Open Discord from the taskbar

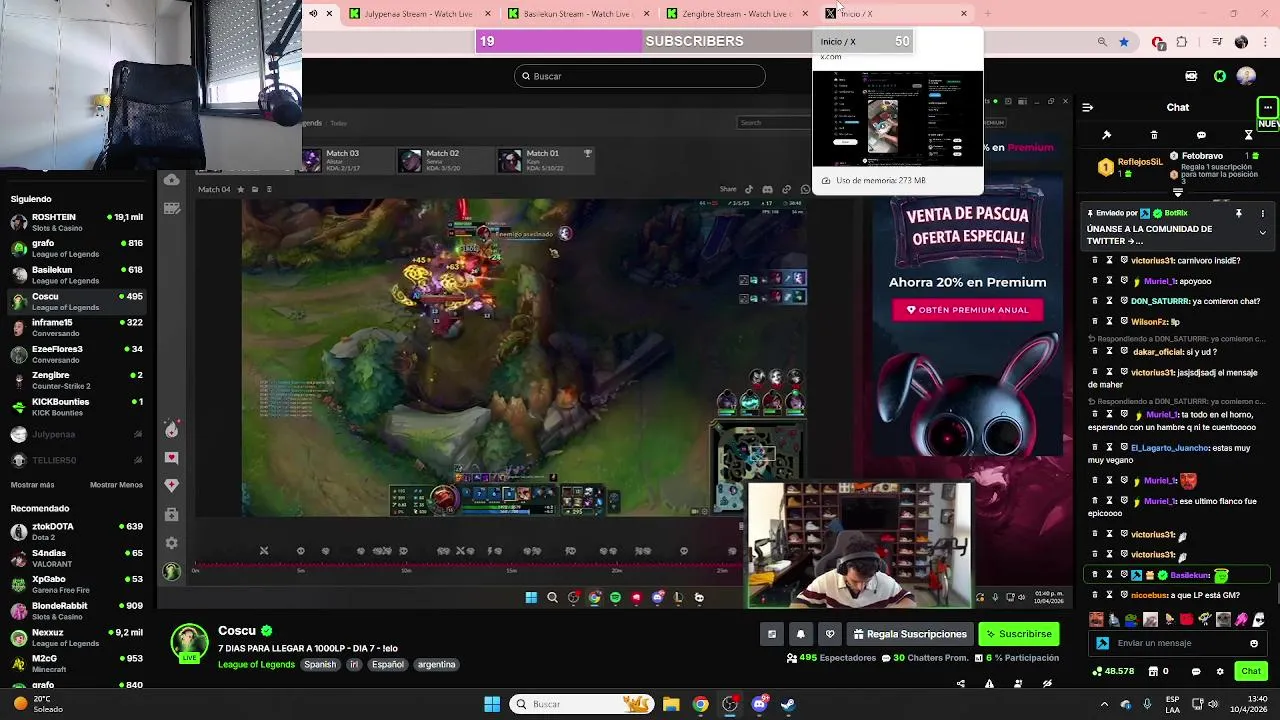(x=759, y=704)
